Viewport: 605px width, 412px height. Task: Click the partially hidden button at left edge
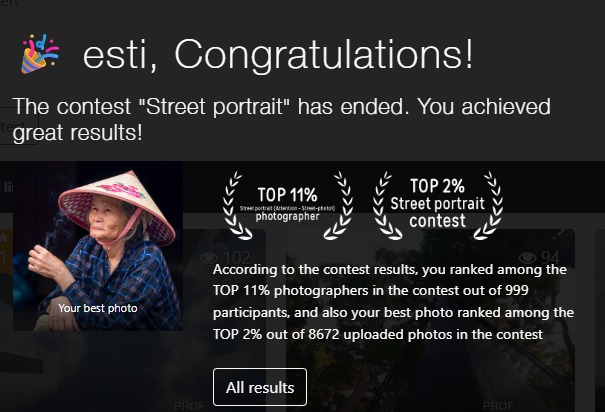(x=18, y=130)
